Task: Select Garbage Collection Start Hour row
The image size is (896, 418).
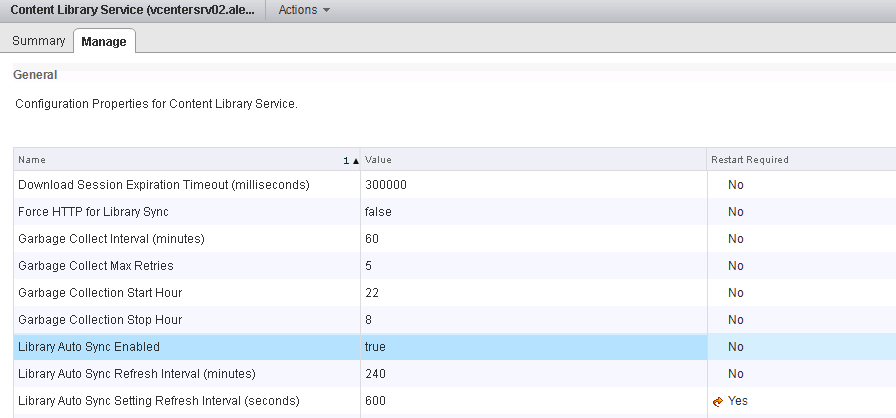Action: click(x=100, y=293)
